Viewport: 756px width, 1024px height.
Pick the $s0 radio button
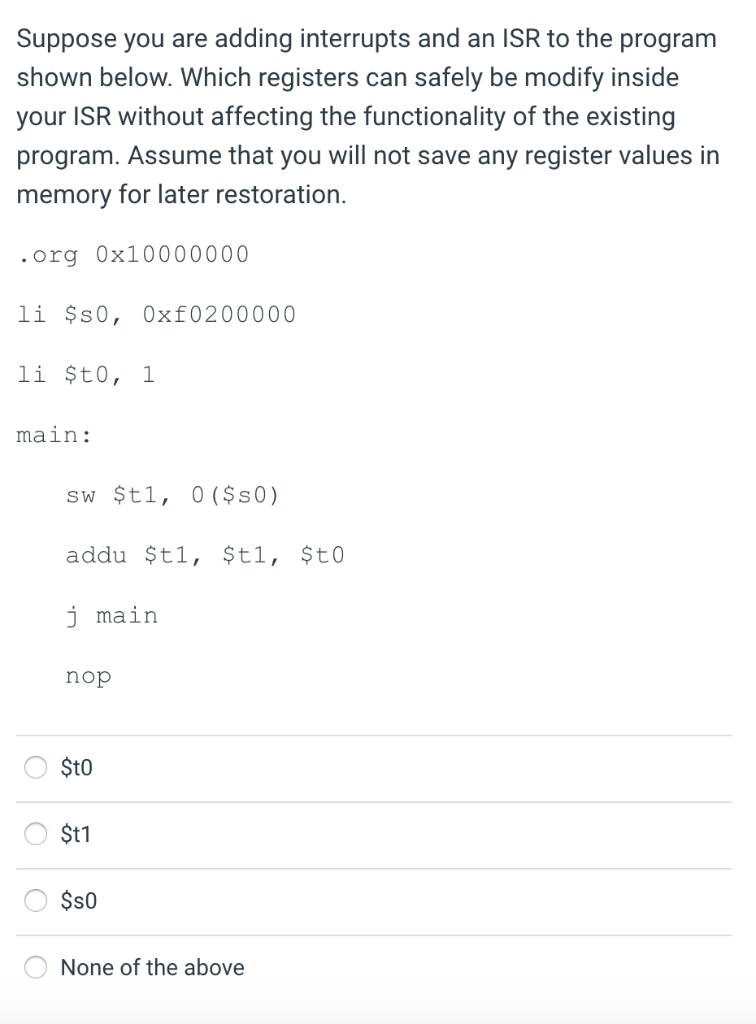36,901
